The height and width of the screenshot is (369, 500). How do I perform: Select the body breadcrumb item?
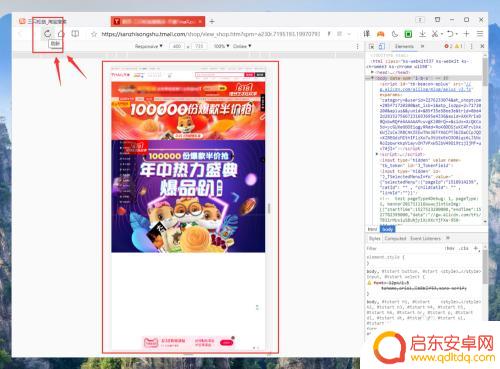point(387,229)
